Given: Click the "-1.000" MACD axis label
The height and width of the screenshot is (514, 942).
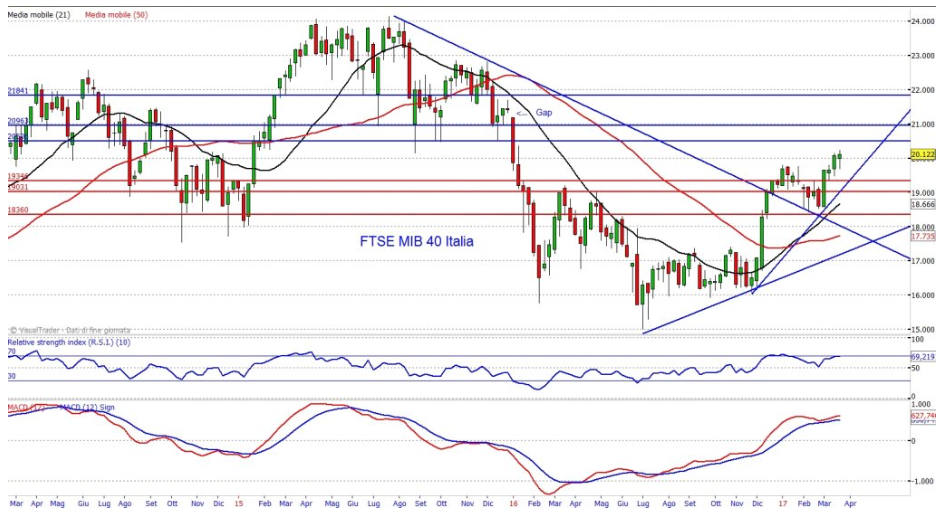Looking at the screenshot, I should point(922,481).
